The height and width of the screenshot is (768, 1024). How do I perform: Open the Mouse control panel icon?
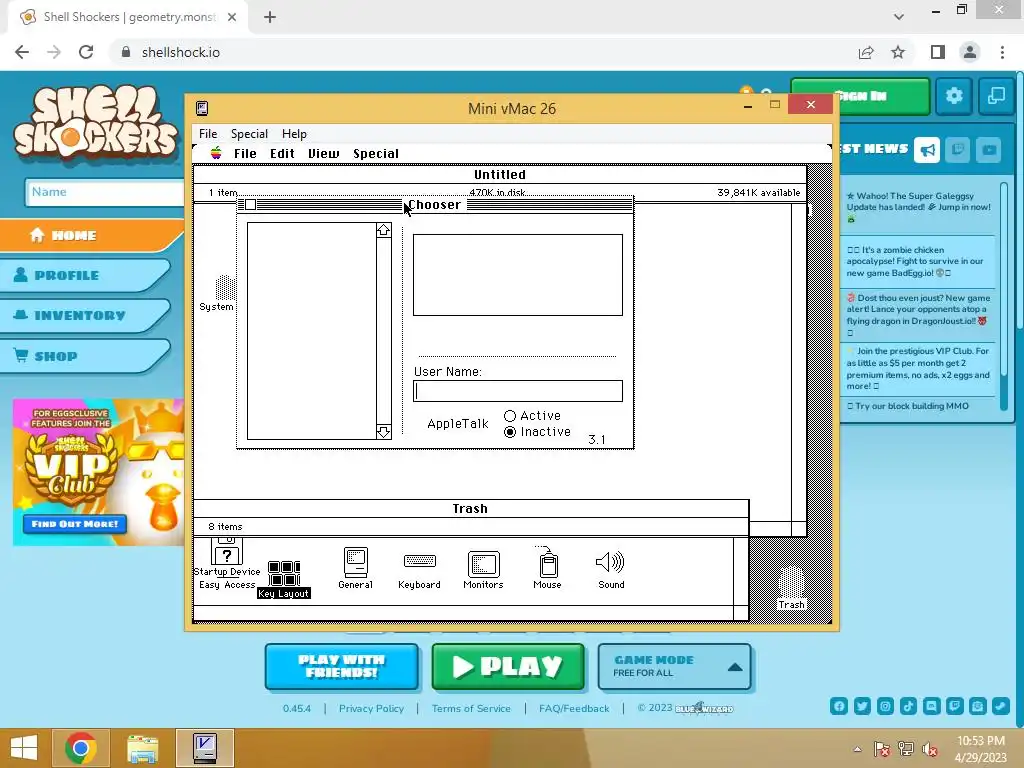(x=547, y=568)
